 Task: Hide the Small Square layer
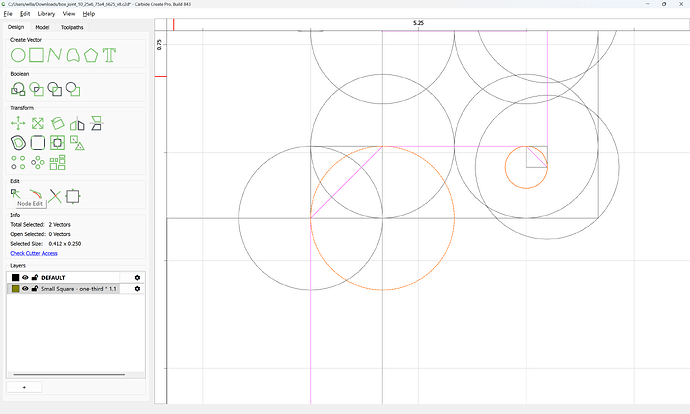pyautogui.click(x=25, y=289)
